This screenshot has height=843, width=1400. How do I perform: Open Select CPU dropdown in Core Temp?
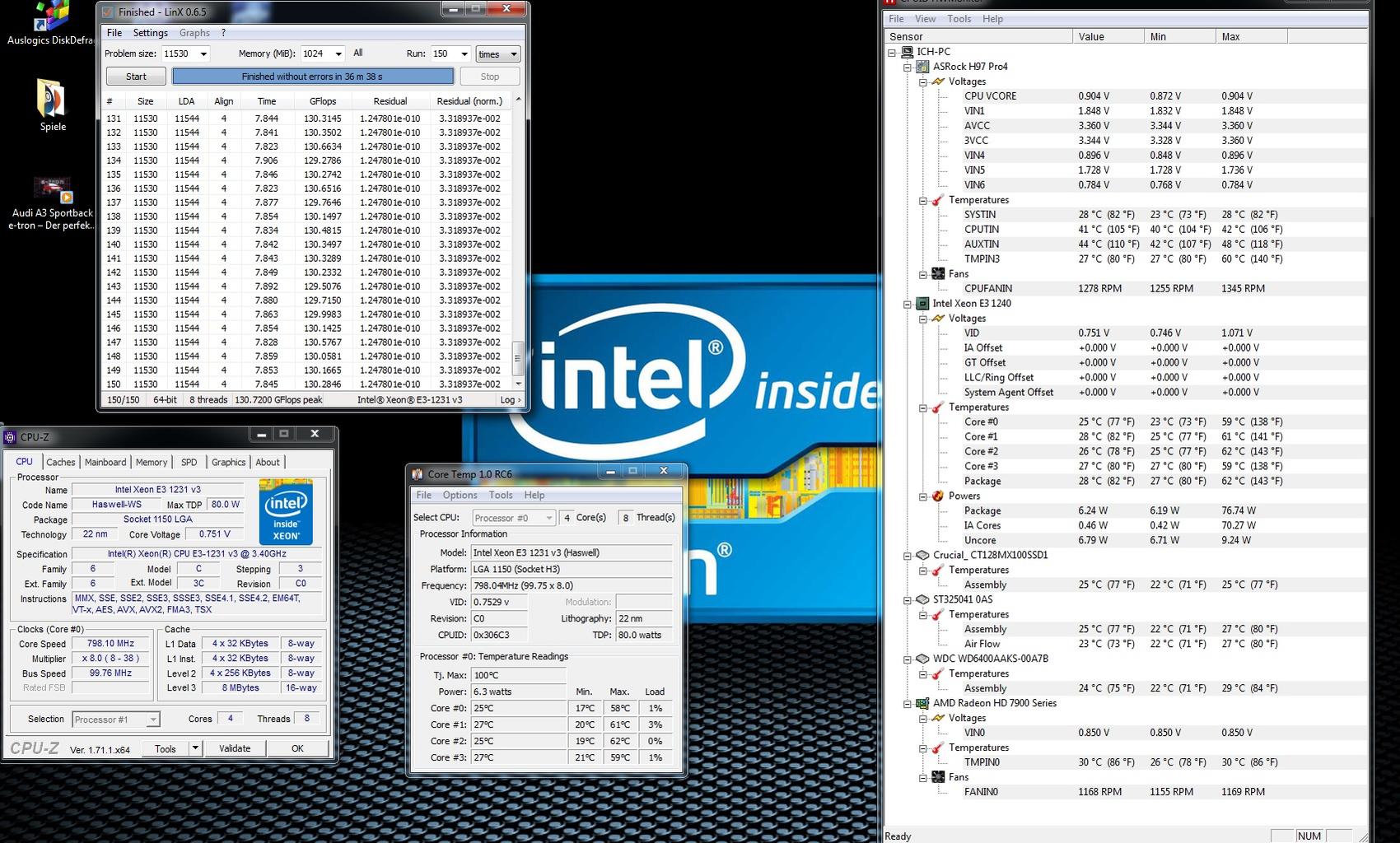coord(514,518)
